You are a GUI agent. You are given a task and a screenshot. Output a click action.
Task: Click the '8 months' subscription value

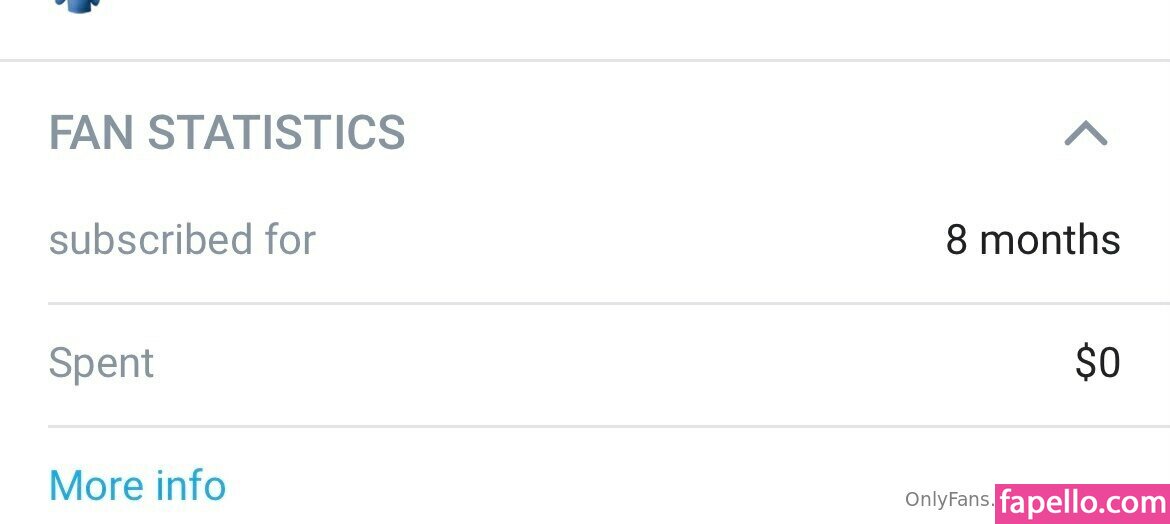click(x=1033, y=240)
